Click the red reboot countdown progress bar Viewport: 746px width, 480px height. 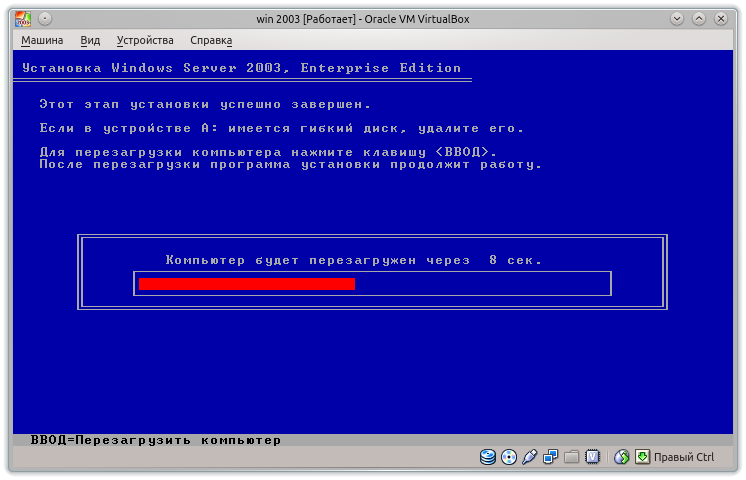247,284
